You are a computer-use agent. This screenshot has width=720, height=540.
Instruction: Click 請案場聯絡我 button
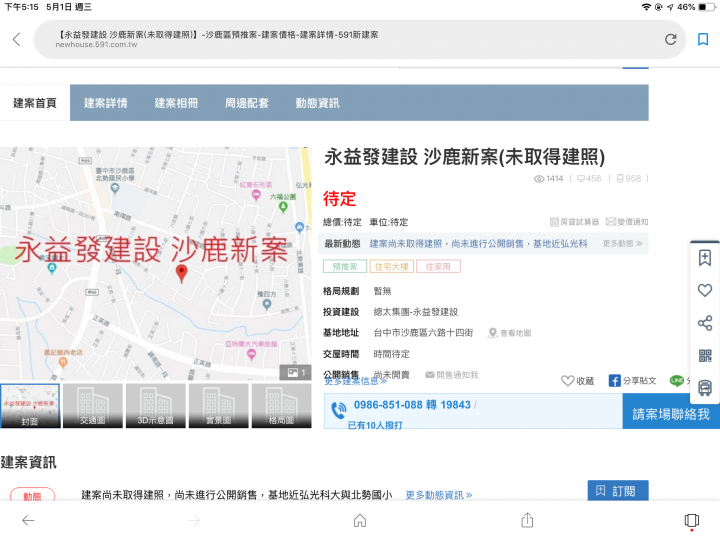click(671, 414)
